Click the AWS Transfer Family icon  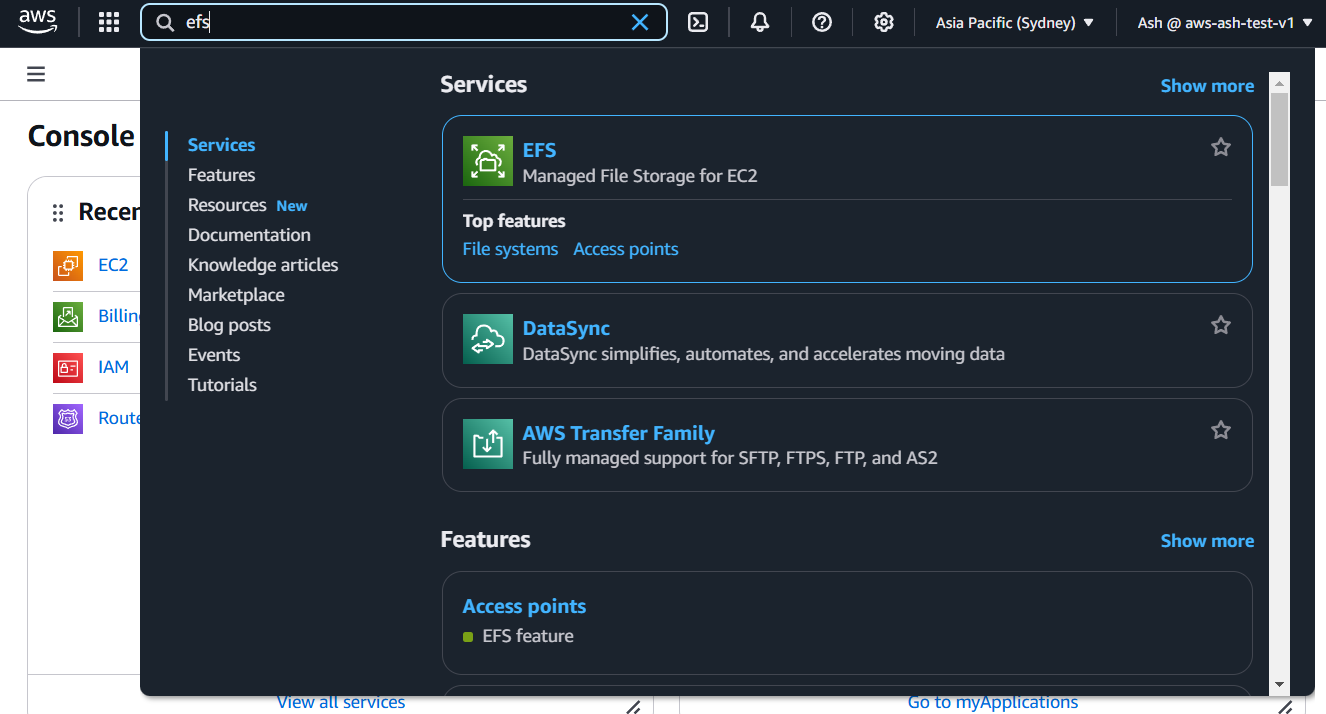[x=487, y=444]
